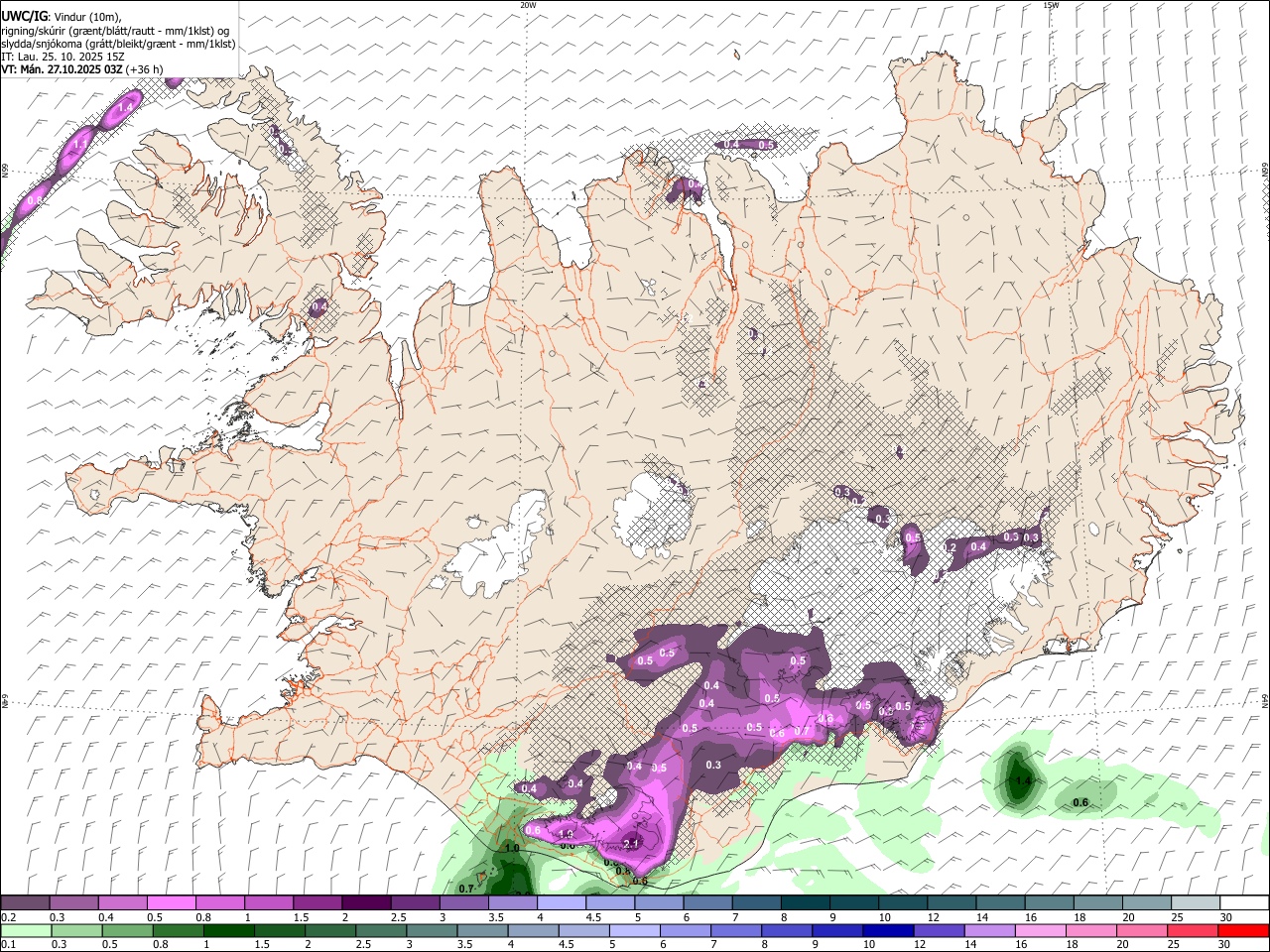The image size is (1270, 952).
Task: Click the 1.4 value on the dark green offshore cell
Action: coord(1022,780)
